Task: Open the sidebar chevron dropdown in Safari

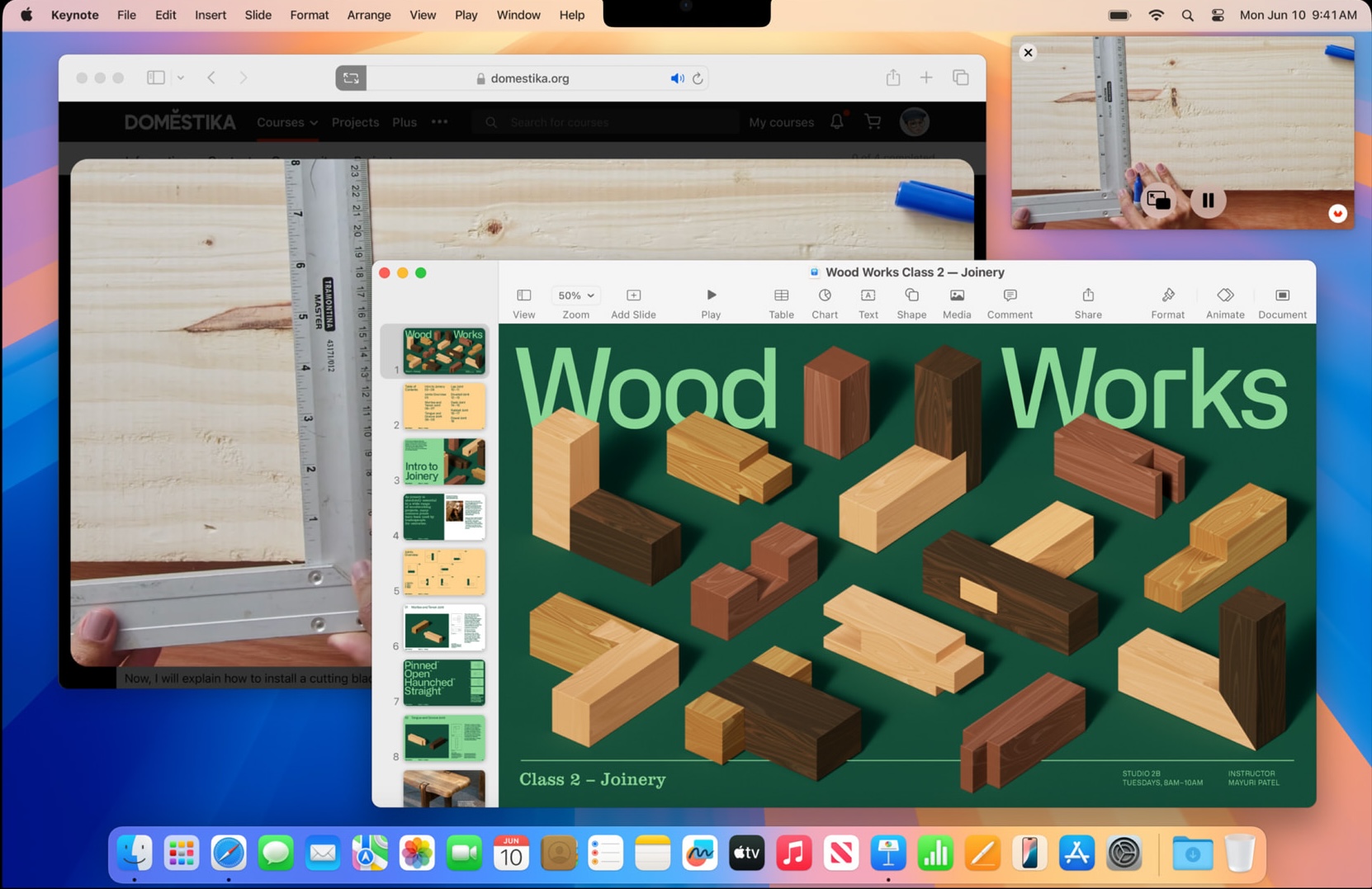Action: point(182,77)
